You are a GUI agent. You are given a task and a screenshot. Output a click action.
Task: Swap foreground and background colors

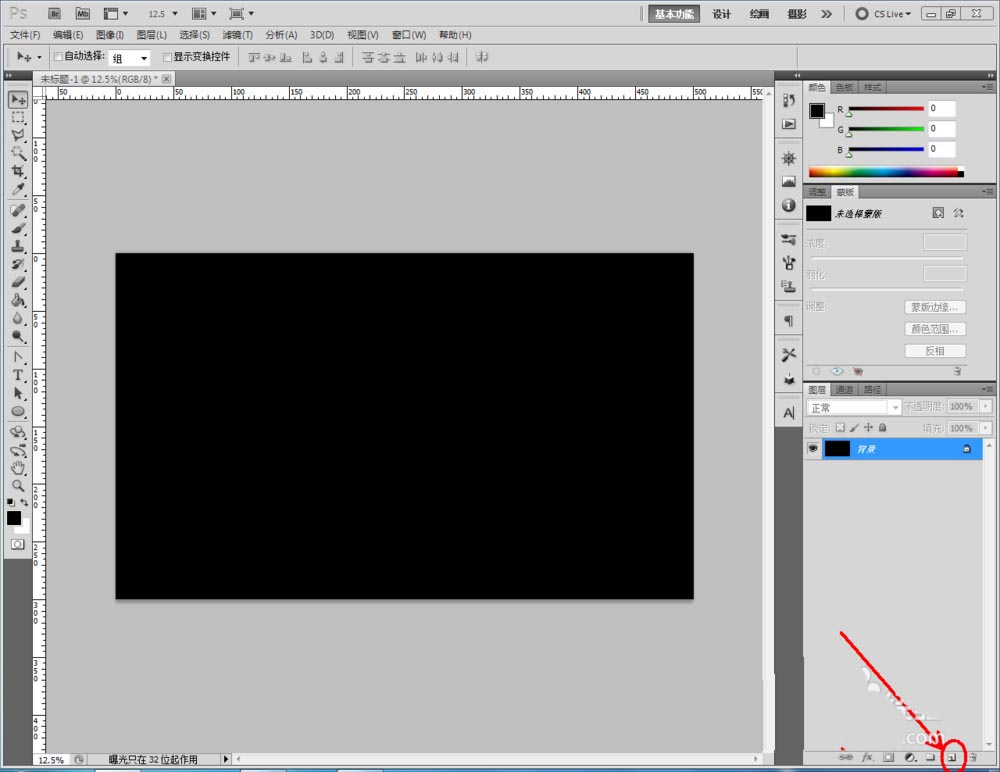click(x=24, y=503)
